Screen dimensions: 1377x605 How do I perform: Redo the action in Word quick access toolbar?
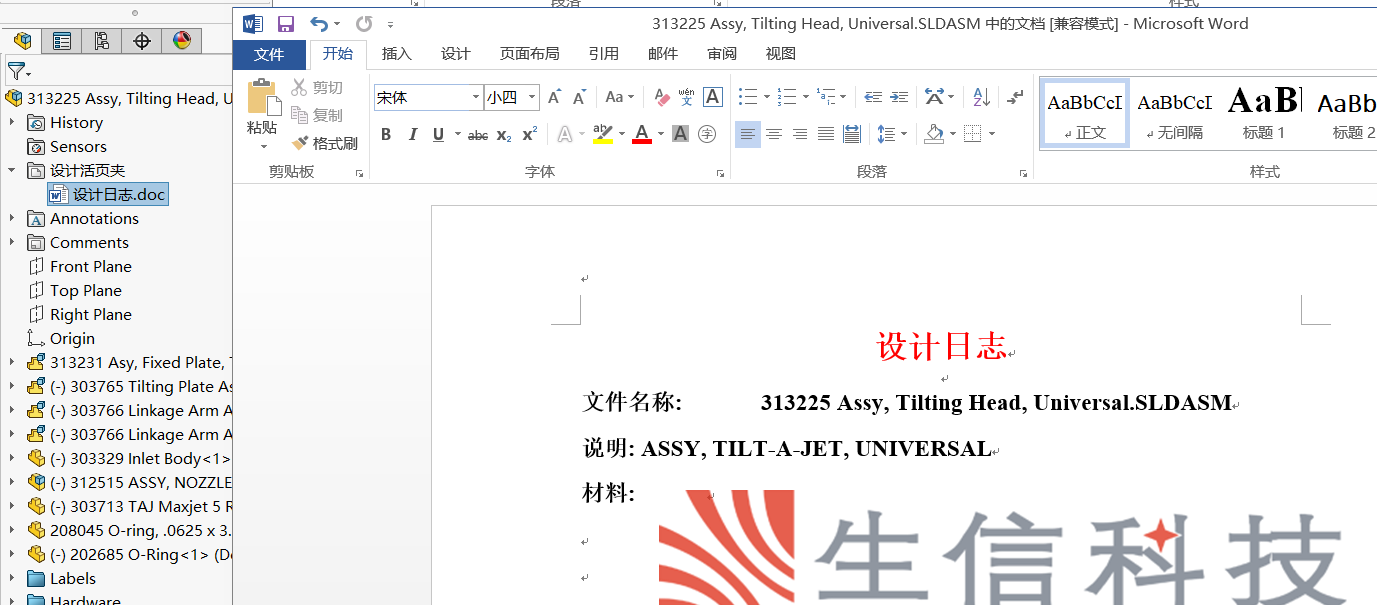[363, 24]
